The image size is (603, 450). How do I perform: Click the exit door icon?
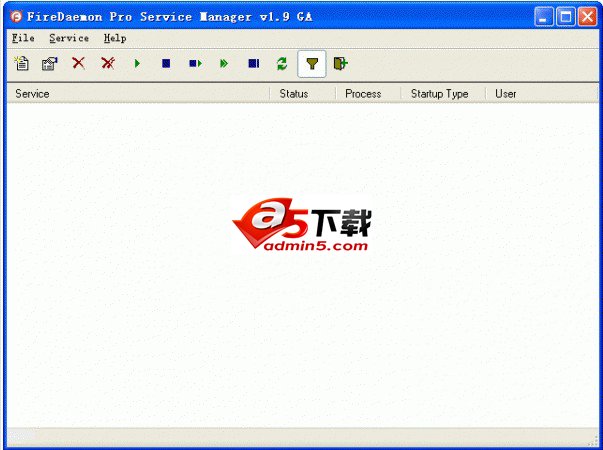(341, 63)
